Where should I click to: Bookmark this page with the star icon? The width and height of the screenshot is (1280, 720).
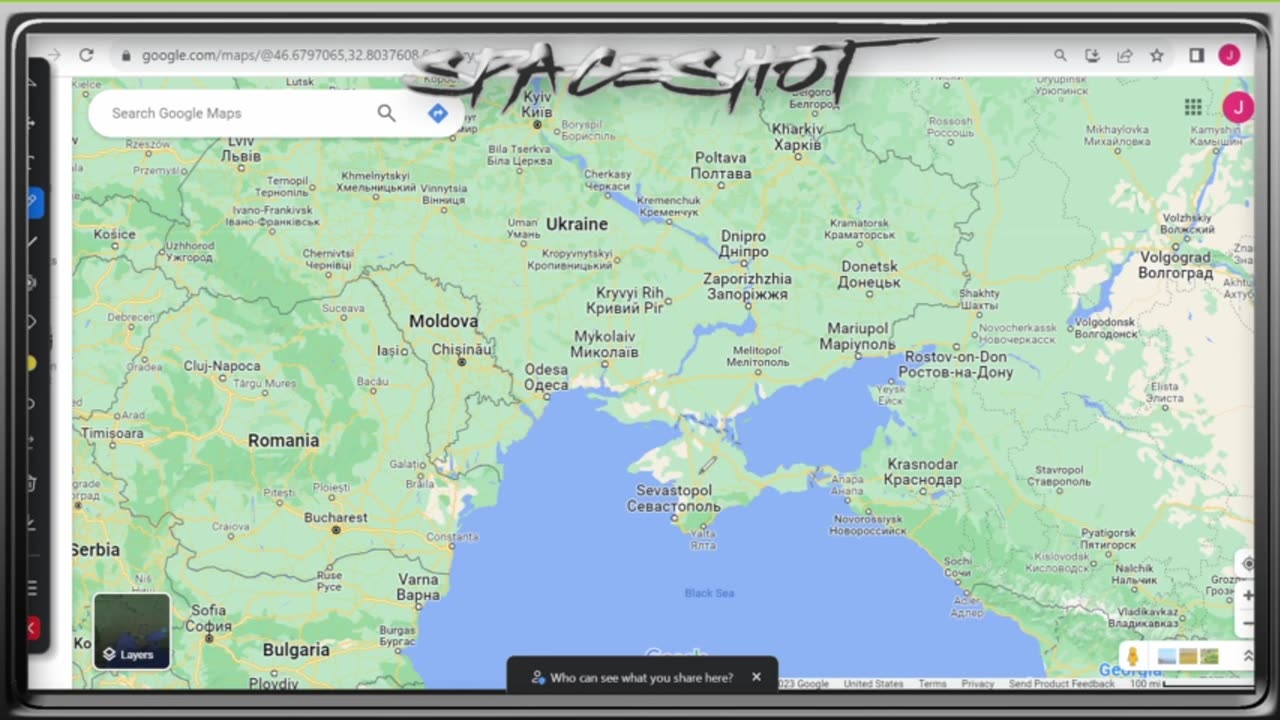1157,56
